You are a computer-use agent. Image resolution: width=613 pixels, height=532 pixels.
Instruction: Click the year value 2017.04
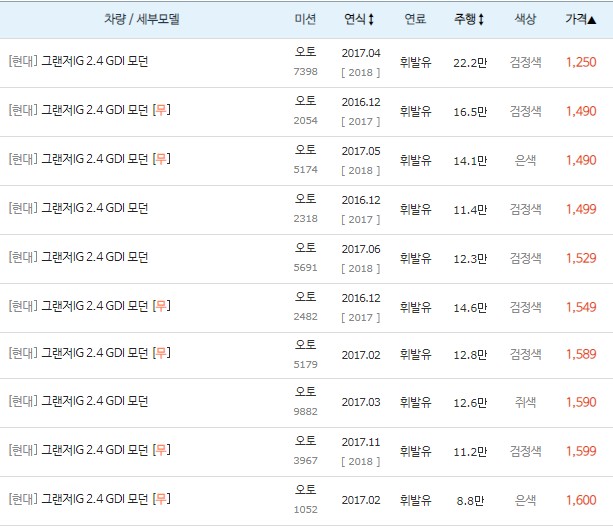(361, 53)
